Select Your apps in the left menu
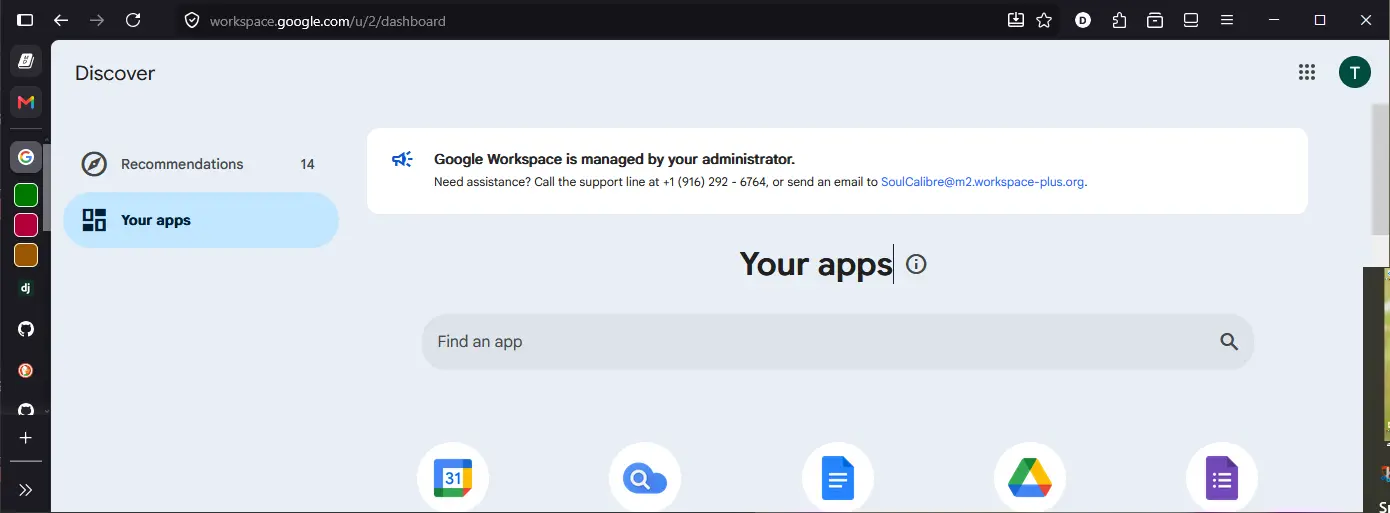Screen dimensions: 1390x513 click(201, 220)
